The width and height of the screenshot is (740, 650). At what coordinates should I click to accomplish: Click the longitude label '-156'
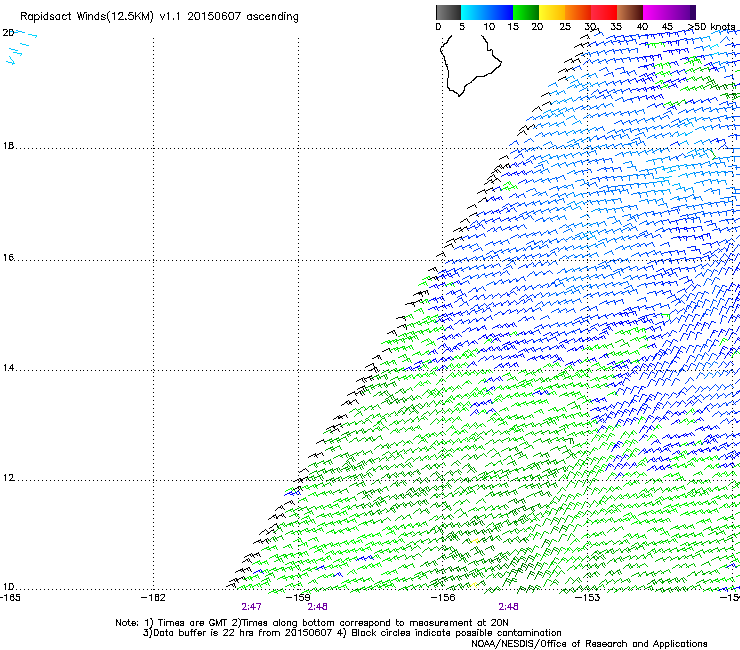(443, 598)
